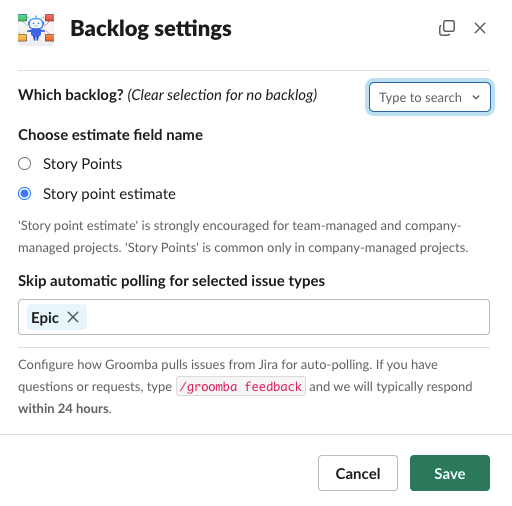
Task: Expand the backlog dropdown chevron
Action: click(476, 97)
